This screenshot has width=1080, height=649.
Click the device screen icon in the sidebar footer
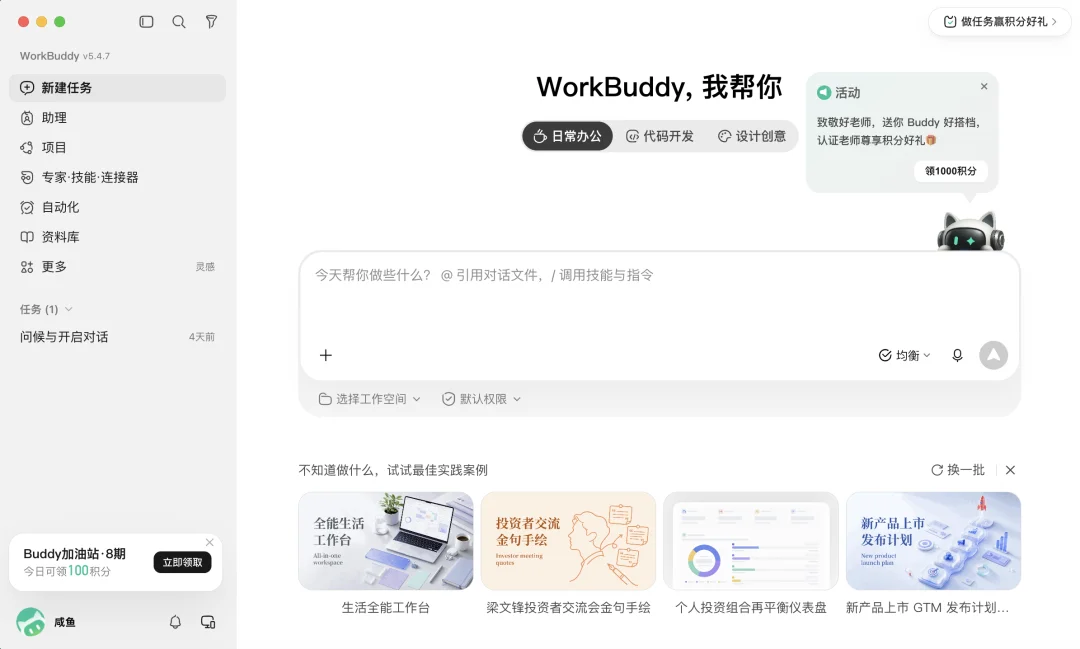tap(208, 622)
